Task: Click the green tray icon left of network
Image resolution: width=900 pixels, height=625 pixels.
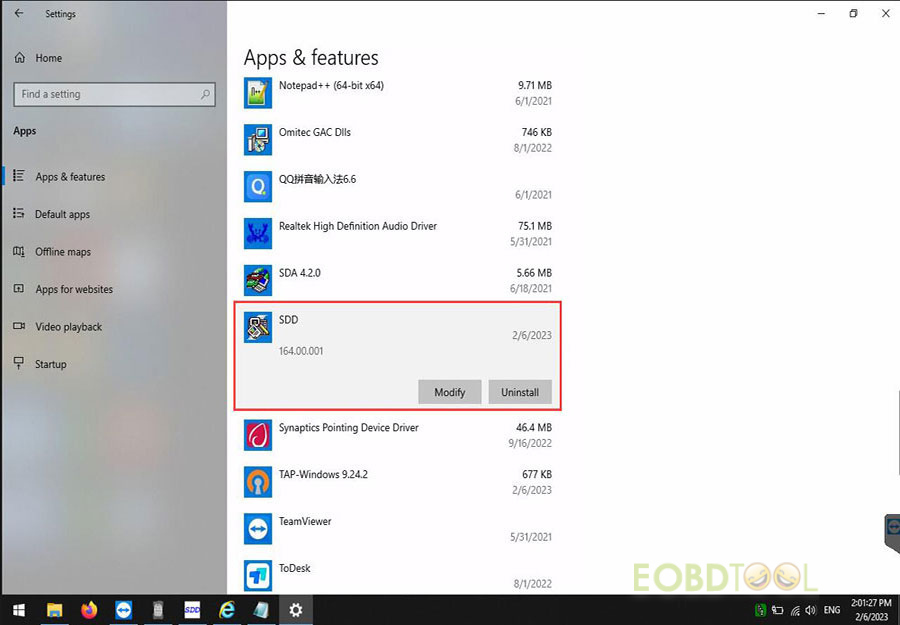Action: click(x=761, y=610)
